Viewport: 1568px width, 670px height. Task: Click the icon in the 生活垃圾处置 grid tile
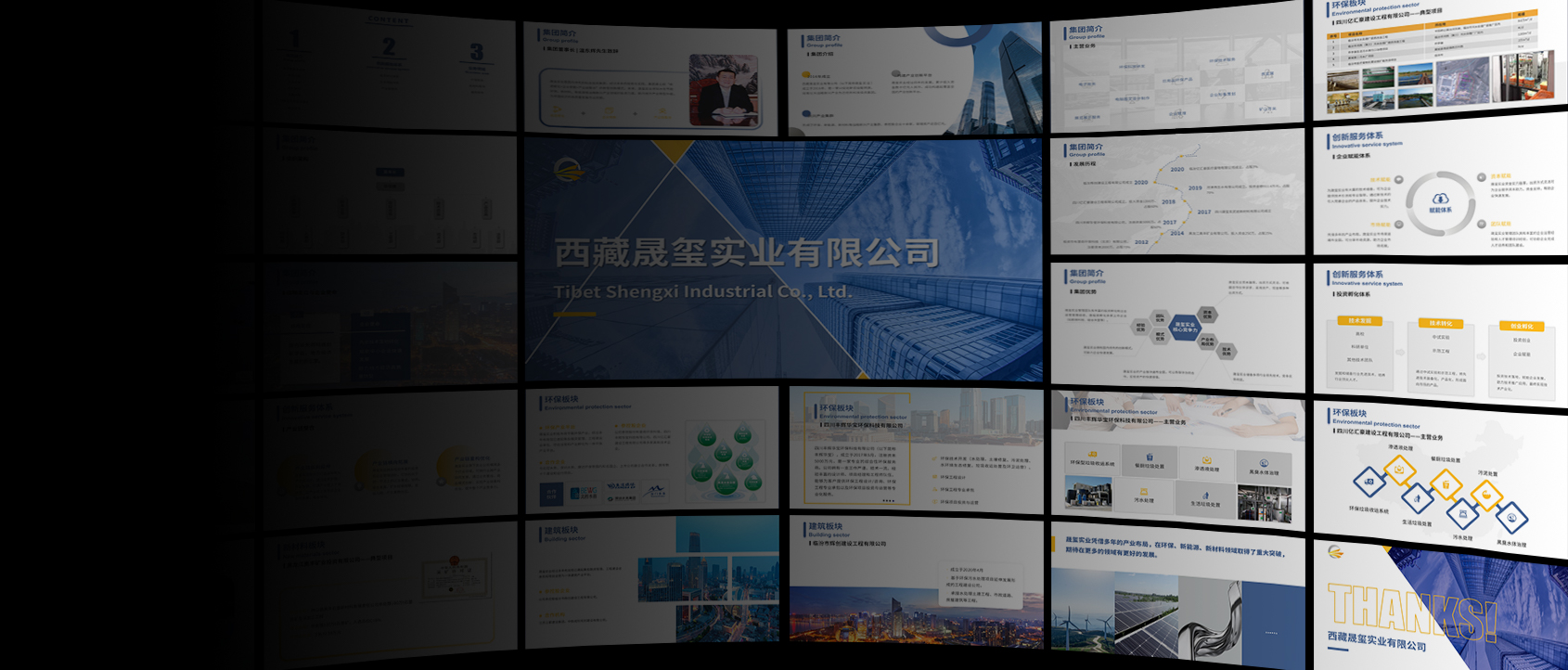(1205, 495)
